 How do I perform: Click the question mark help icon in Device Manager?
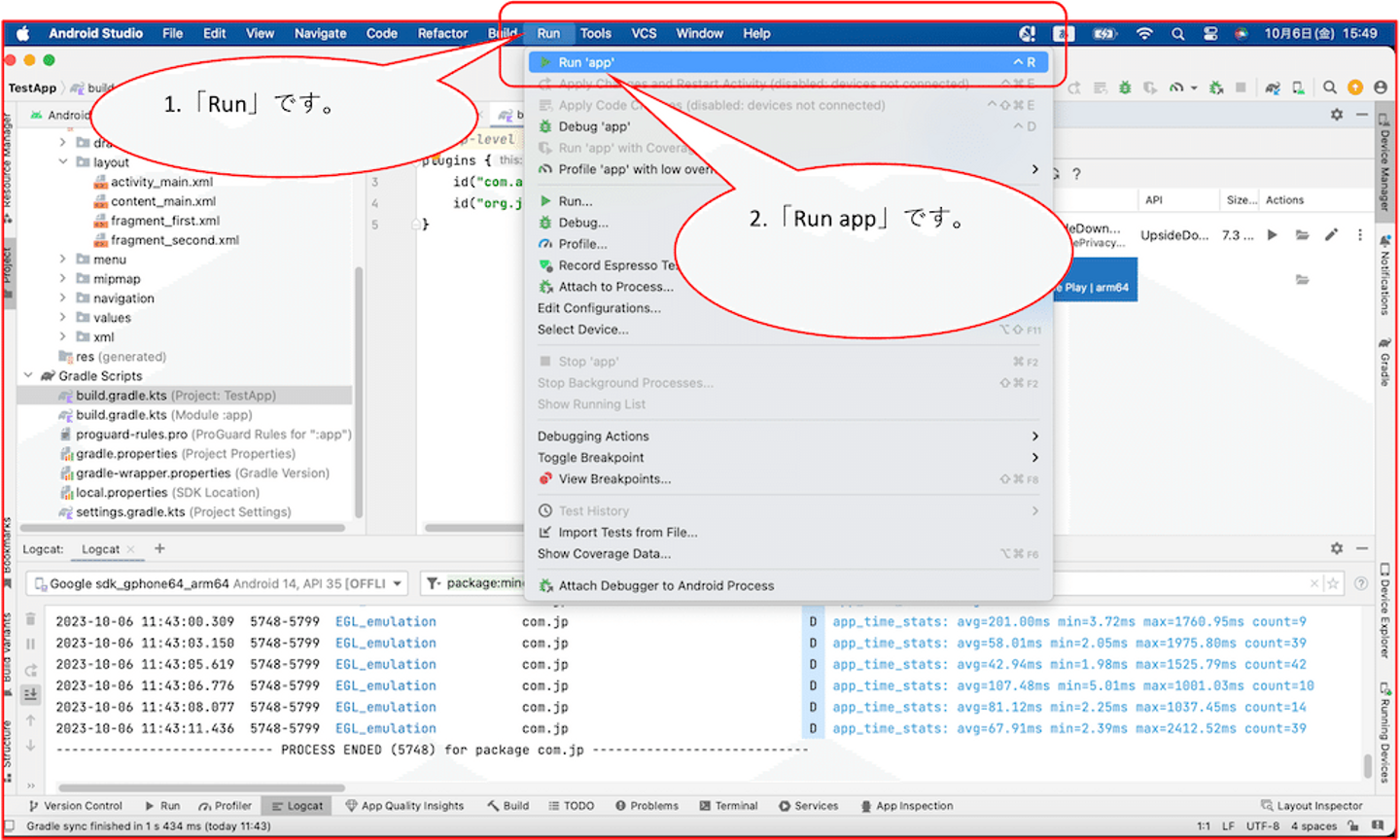[1076, 174]
